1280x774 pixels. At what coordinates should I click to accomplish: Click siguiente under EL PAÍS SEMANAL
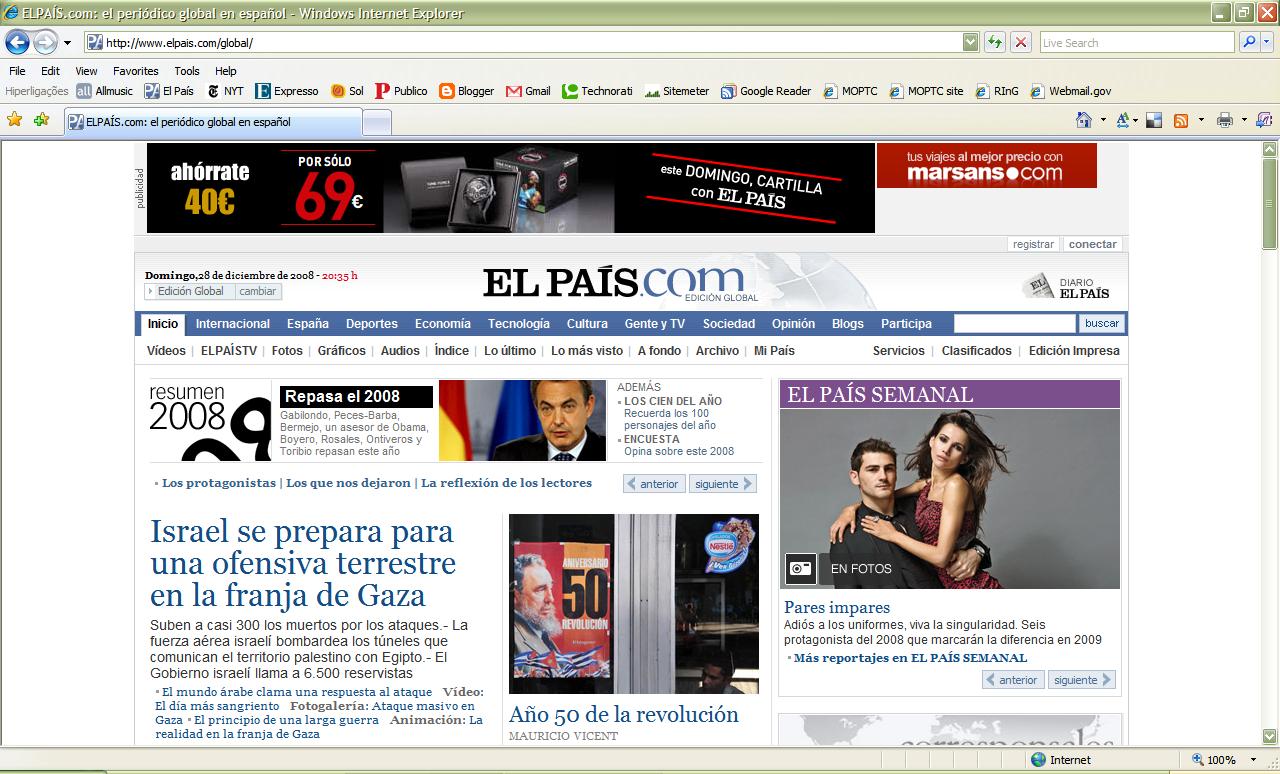(x=1083, y=680)
